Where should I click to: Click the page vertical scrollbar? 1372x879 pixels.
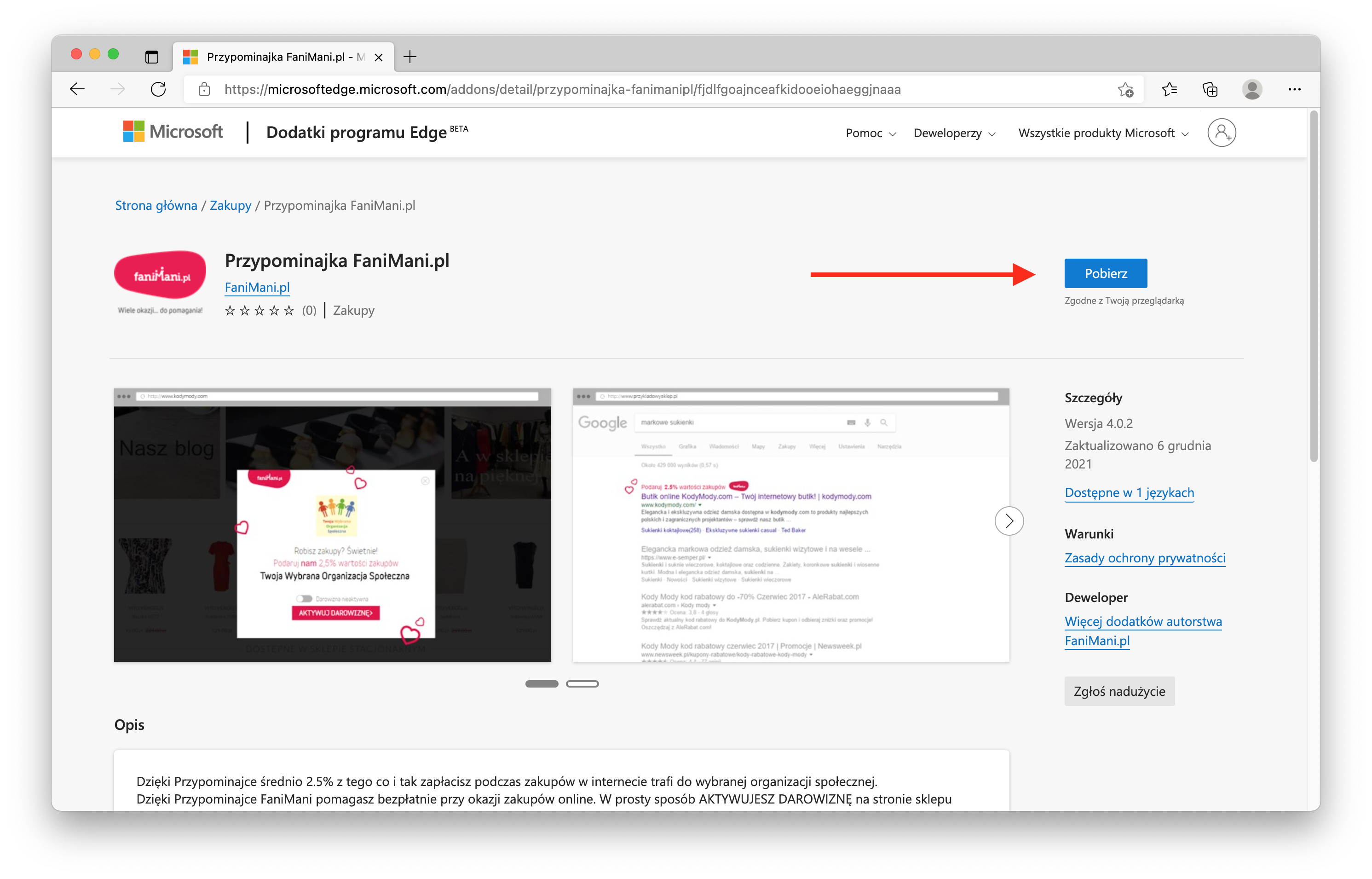(x=1313, y=285)
